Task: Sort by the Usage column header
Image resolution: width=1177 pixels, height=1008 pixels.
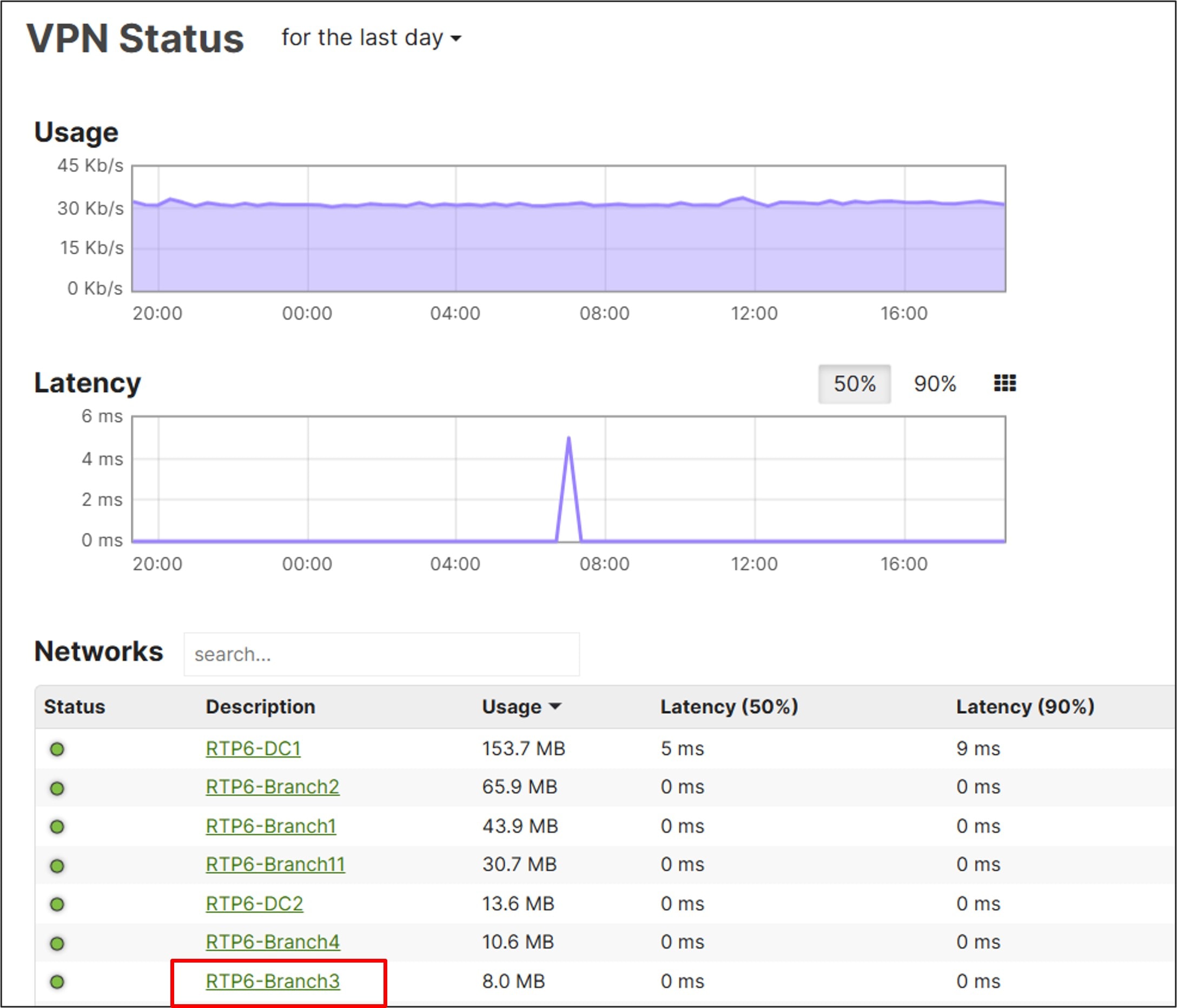Action: point(521,706)
